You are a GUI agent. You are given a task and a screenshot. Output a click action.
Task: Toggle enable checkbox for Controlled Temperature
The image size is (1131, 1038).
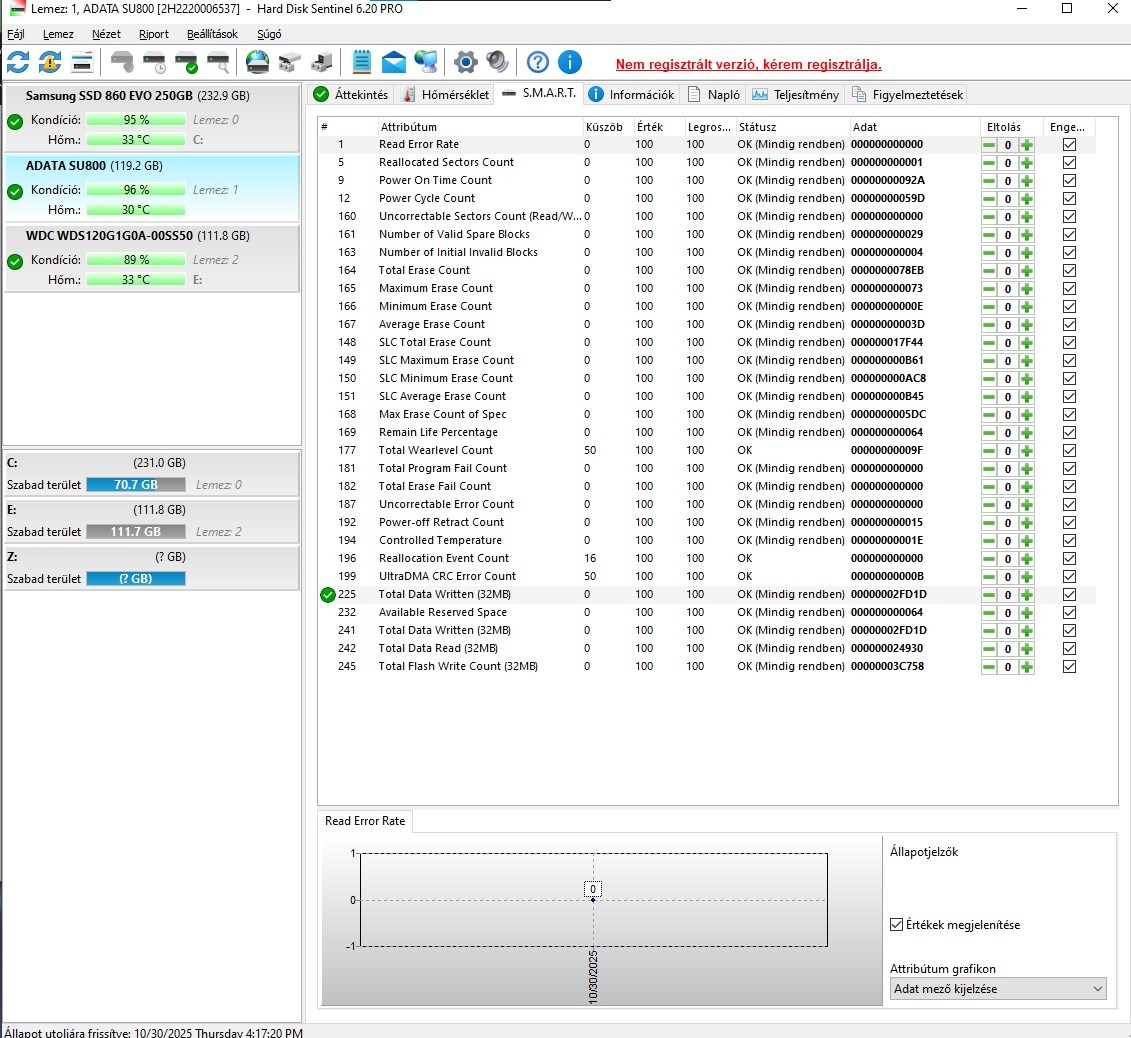coord(1069,540)
